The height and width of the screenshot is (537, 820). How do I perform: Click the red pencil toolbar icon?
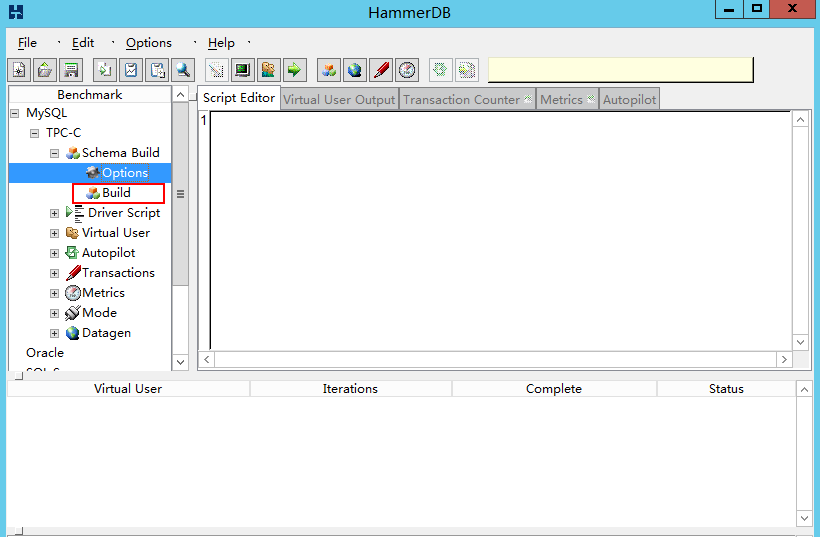pyautogui.click(x=381, y=70)
